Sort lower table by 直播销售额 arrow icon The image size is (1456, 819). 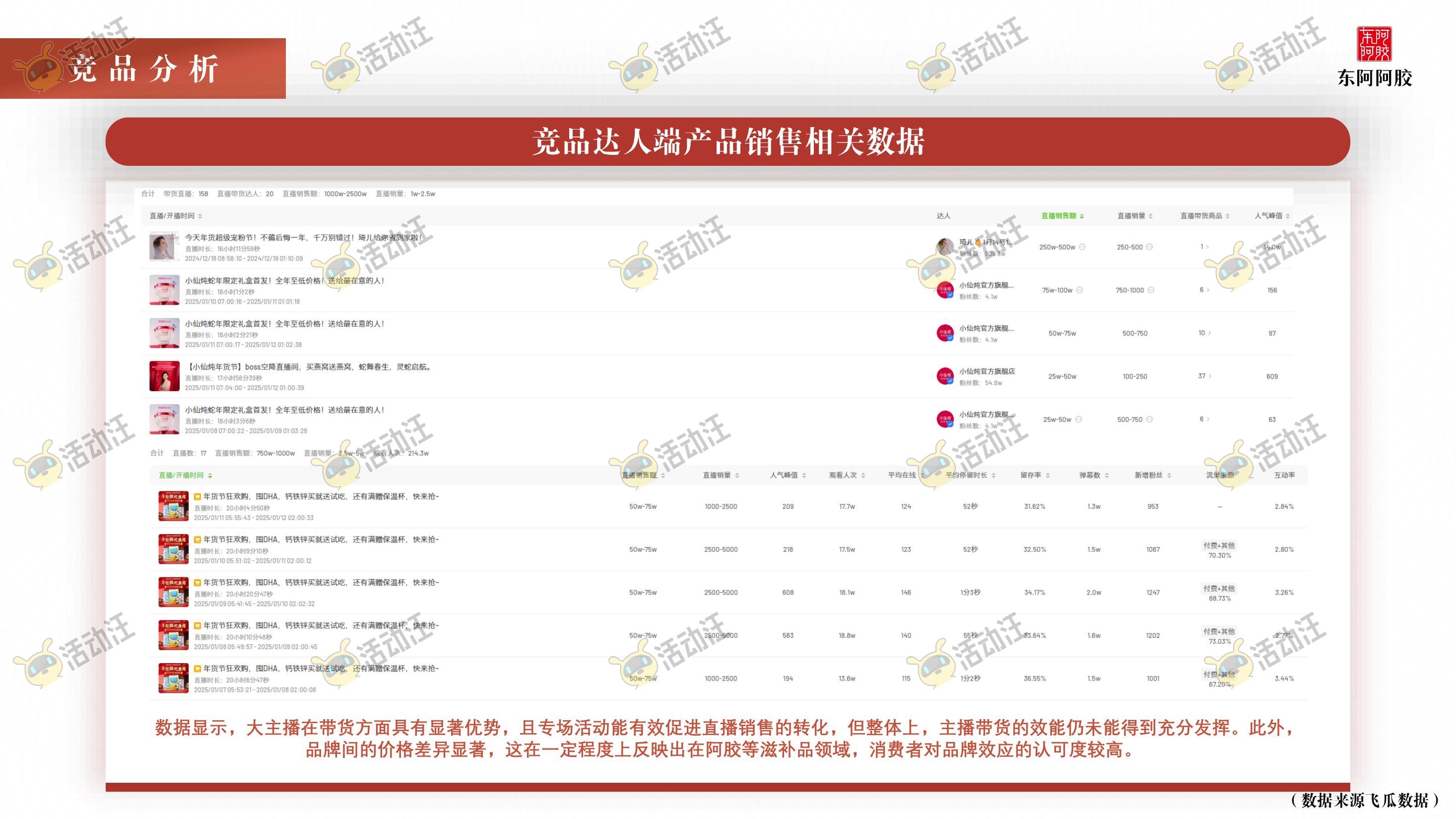pyautogui.click(x=663, y=476)
